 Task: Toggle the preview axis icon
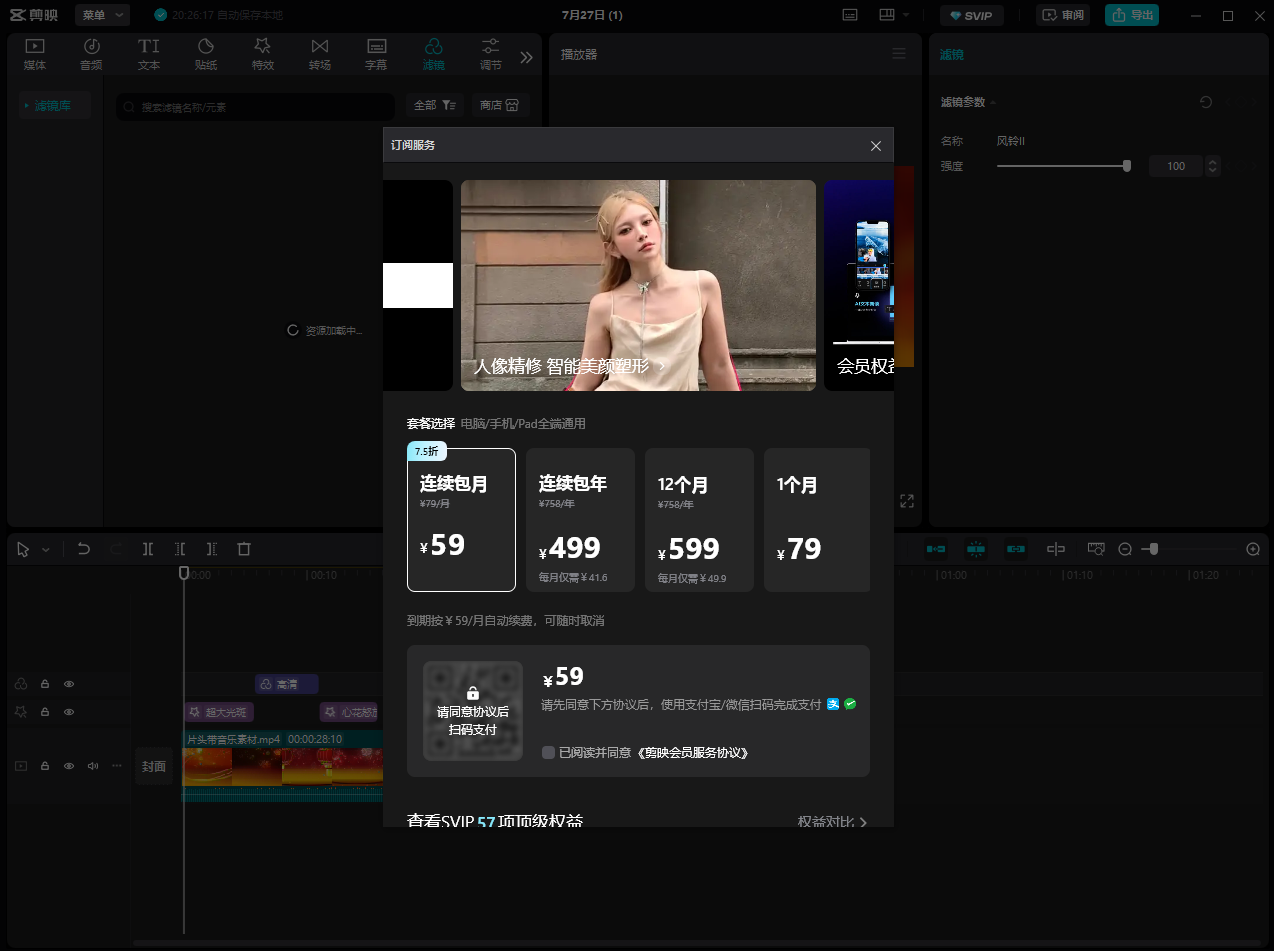pos(1056,549)
